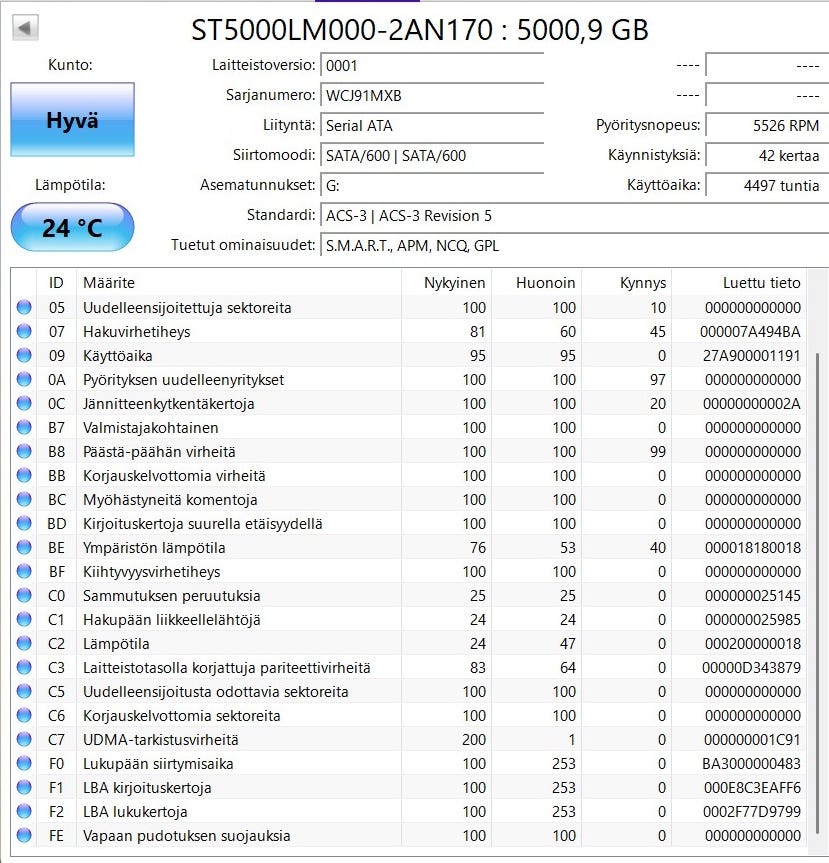The height and width of the screenshot is (863, 829).
Task: Click the Tuetut ominaisuudet field
Action: 572,246
